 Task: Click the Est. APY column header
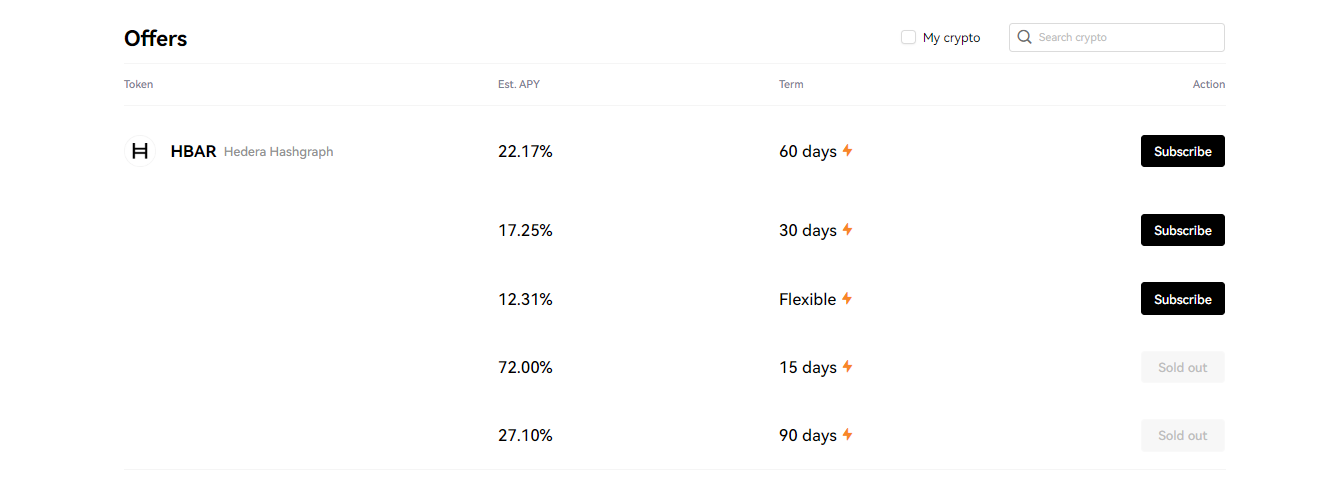click(x=519, y=84)
